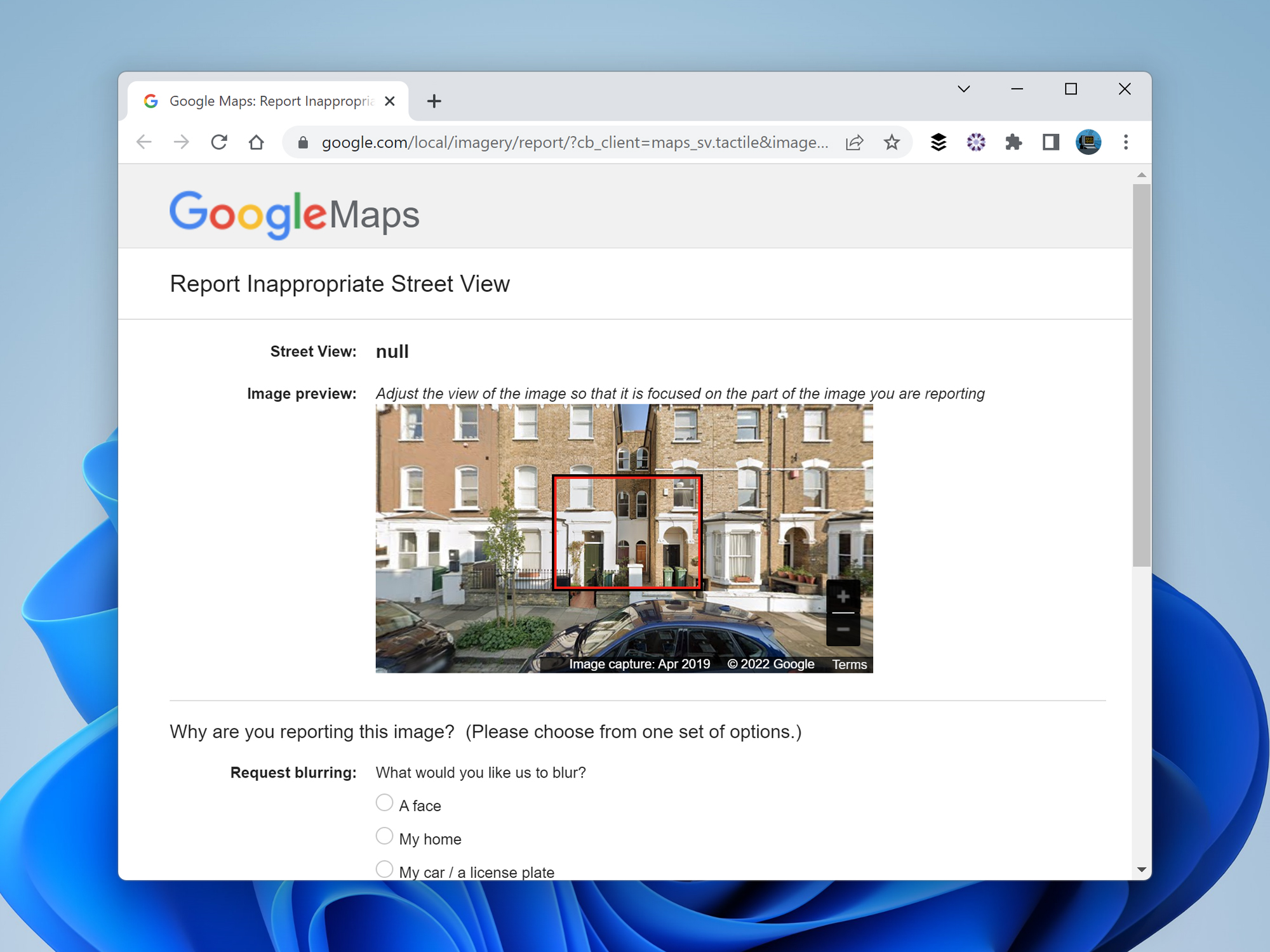Reload the current page
Screen dimensions: 1270x952
[x=218, y=142]
